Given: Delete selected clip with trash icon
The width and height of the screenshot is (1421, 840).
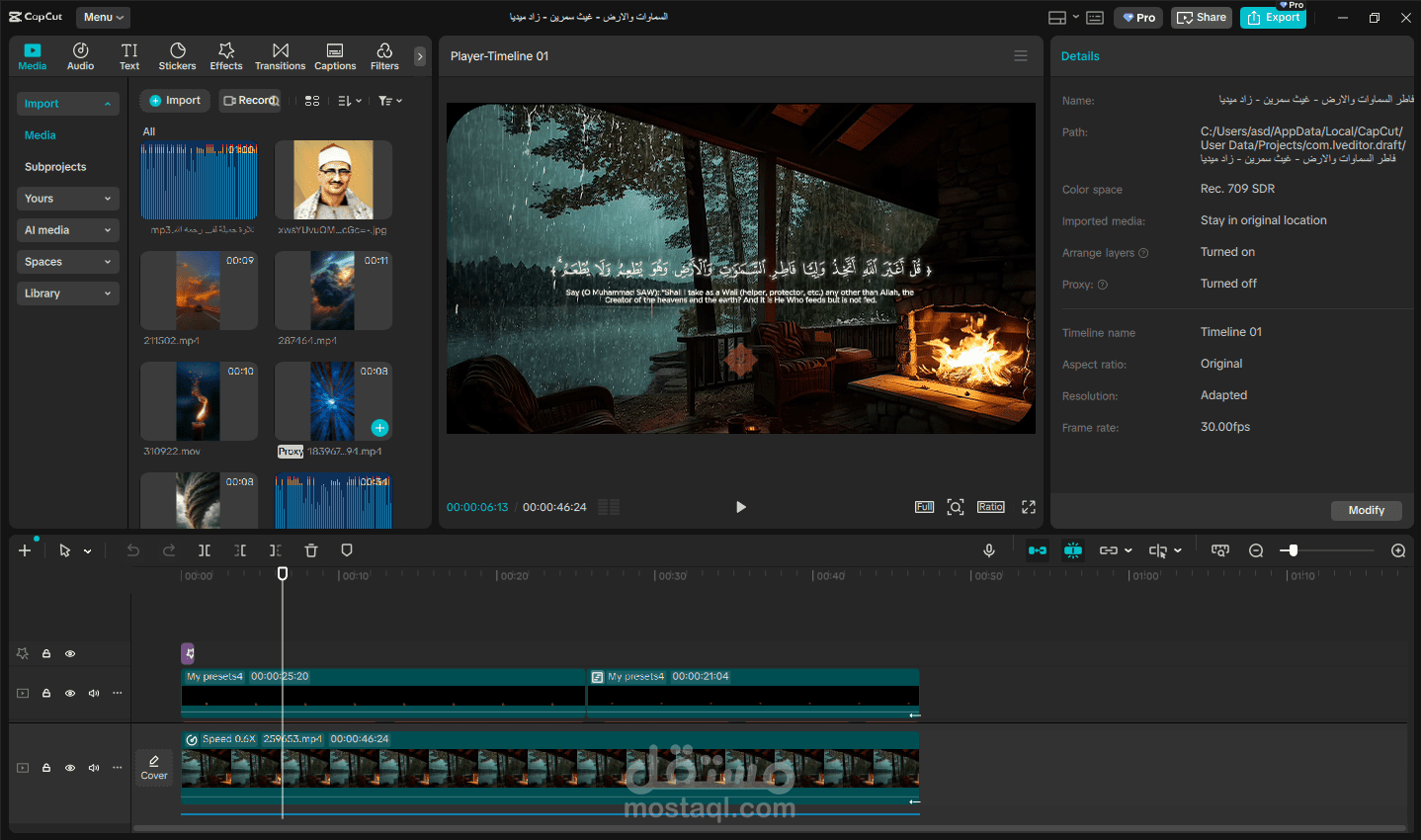Looking at the screenshot, I should point(311,550).
